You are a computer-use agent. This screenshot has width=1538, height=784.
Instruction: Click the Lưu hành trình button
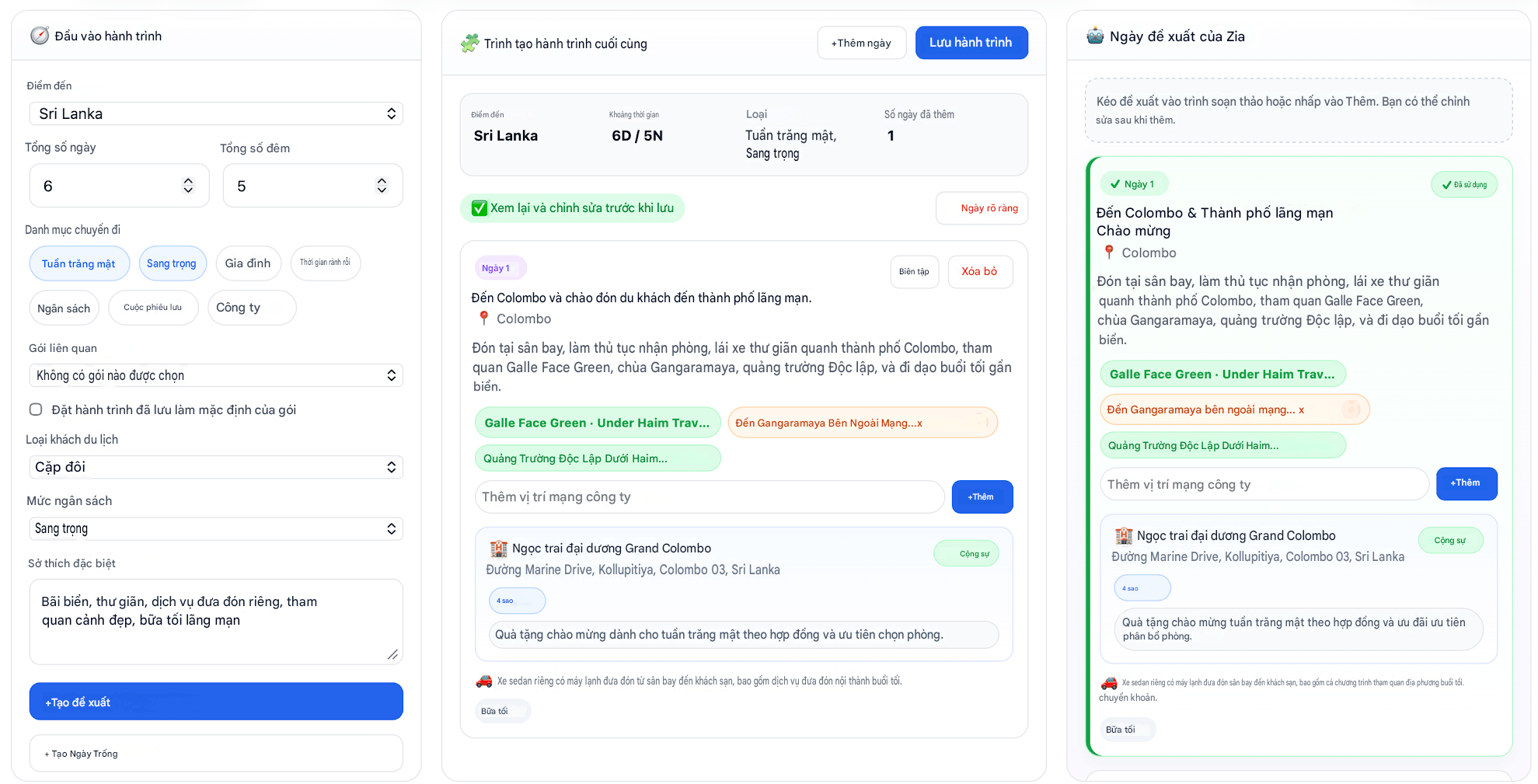(971, 43)
